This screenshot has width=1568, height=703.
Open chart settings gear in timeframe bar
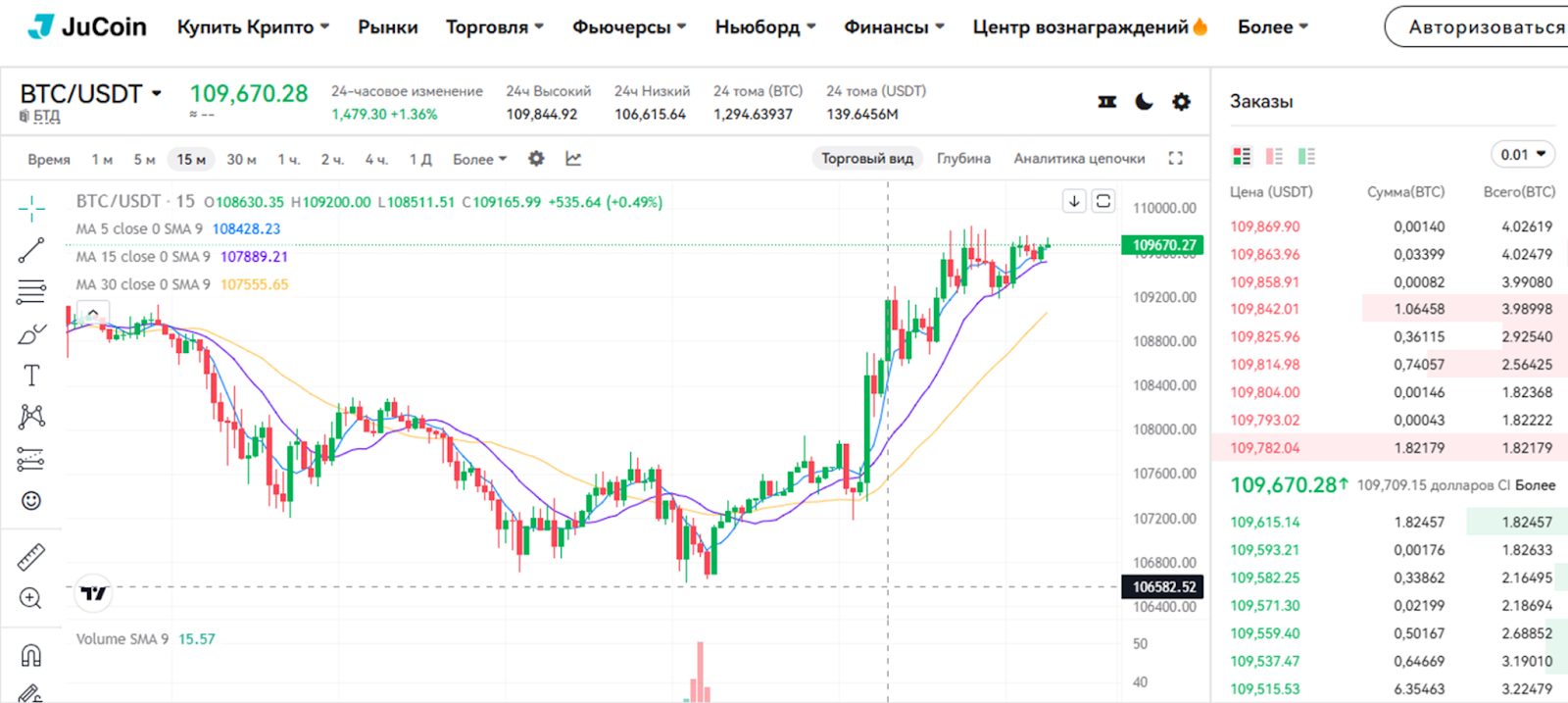[x=536, y=158]
